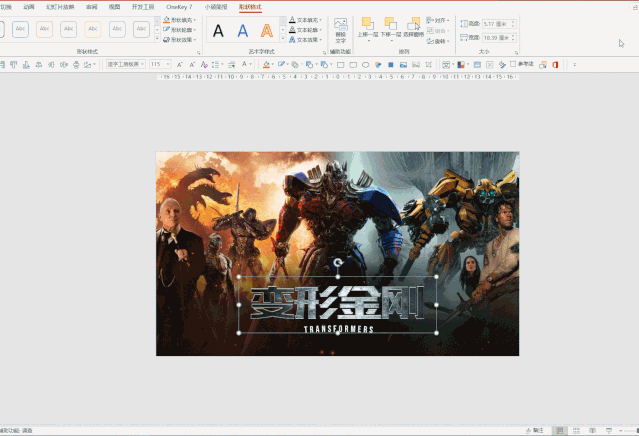639x436 pixels.
Task: Apply the orange outlined WordArt style
Action: point(266,31)
